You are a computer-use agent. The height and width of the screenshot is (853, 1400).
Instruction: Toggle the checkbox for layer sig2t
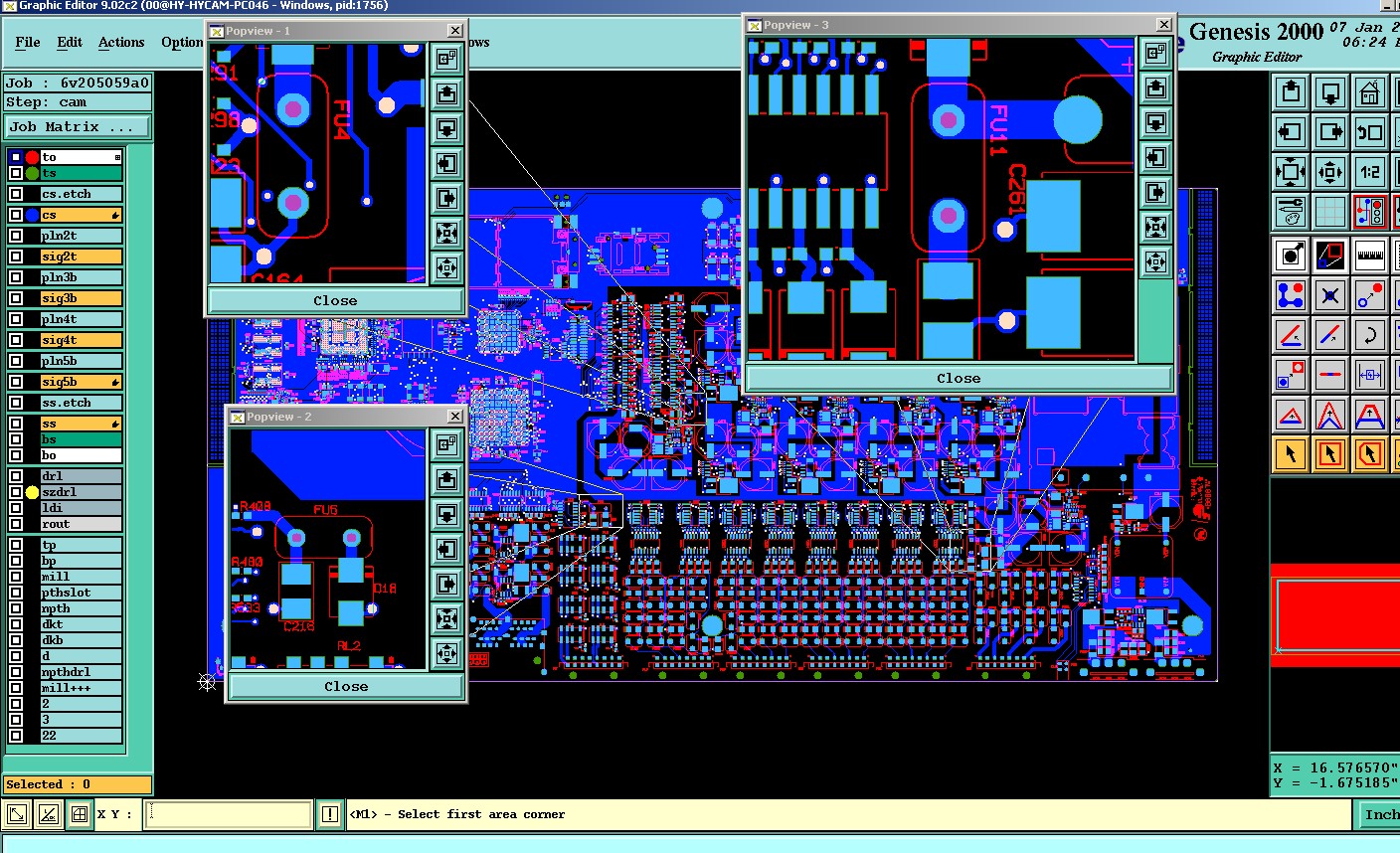[16, 256]
